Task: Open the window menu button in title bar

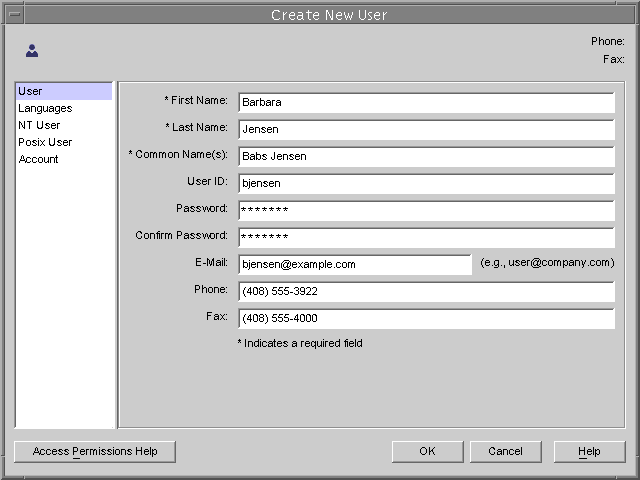Action: (15, 15)
